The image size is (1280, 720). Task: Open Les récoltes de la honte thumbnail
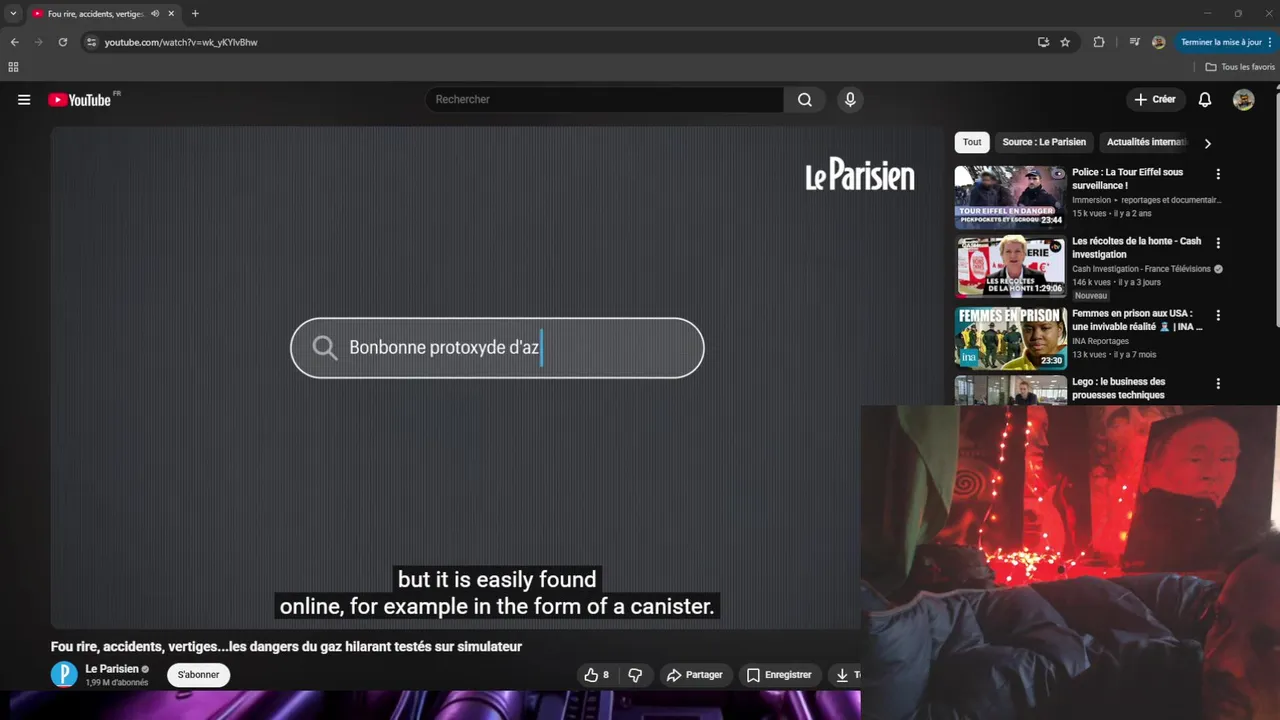click(x=1010, y=267)
